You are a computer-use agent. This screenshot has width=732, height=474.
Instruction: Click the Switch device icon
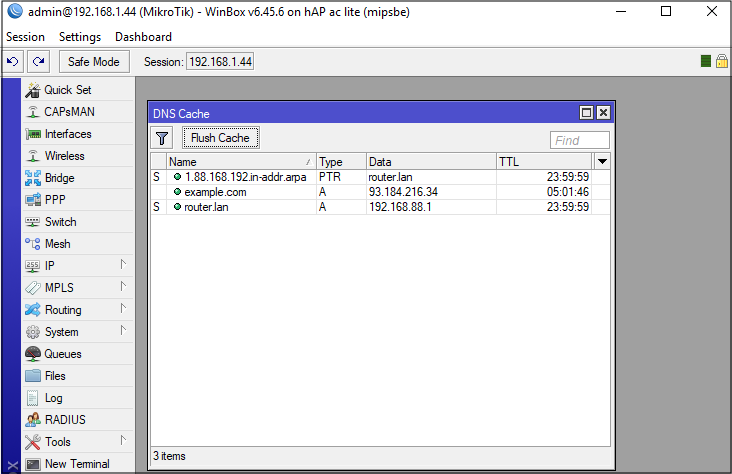(x=33, y=222)
